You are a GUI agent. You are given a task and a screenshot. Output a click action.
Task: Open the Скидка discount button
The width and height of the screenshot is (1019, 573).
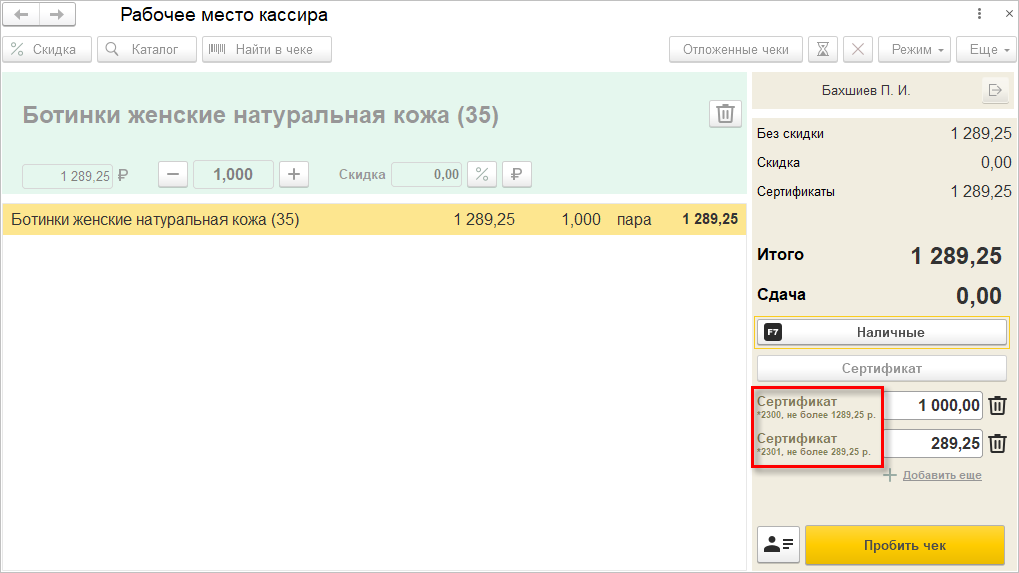tap(47, 49)
